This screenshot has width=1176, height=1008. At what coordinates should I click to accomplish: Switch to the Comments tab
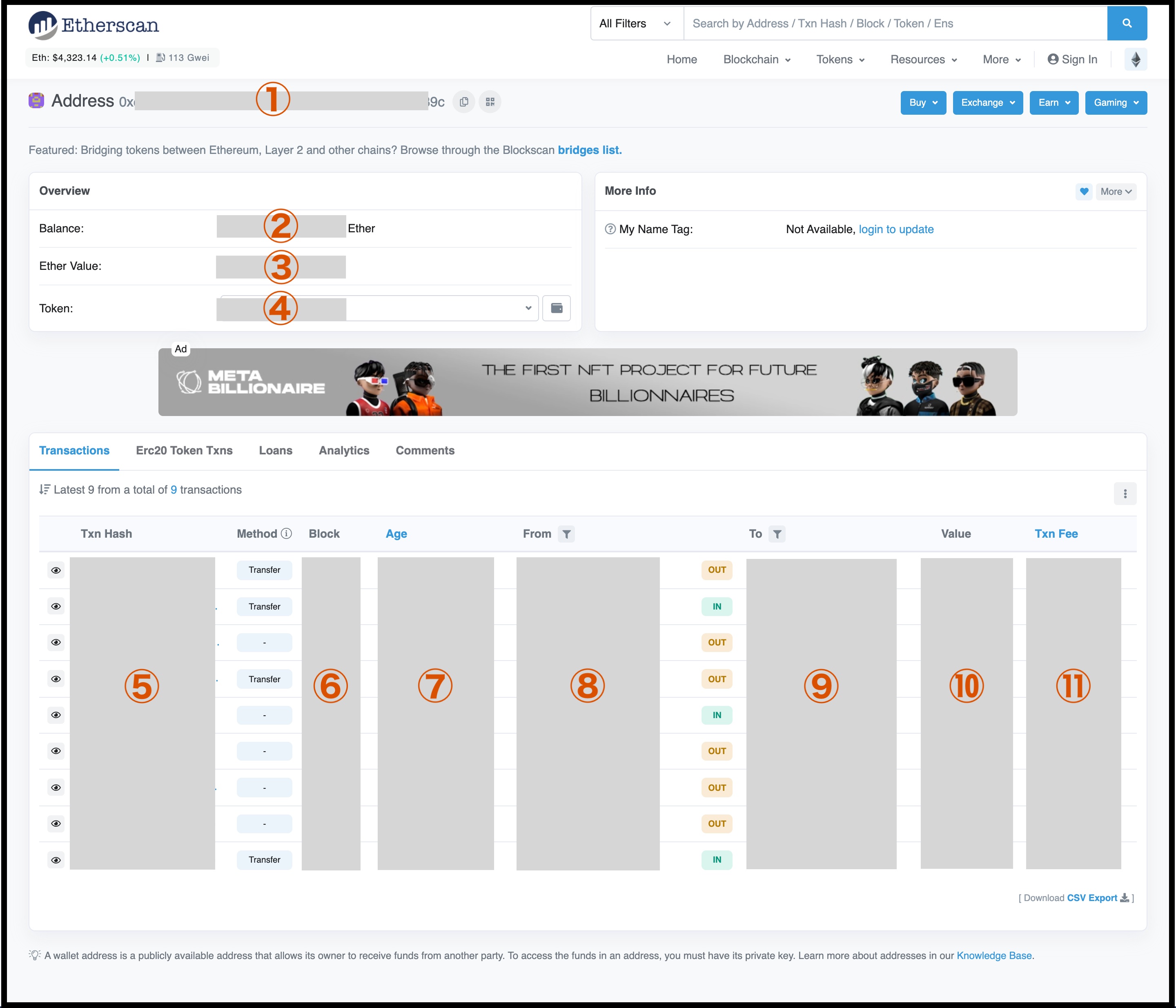[425, 450]
